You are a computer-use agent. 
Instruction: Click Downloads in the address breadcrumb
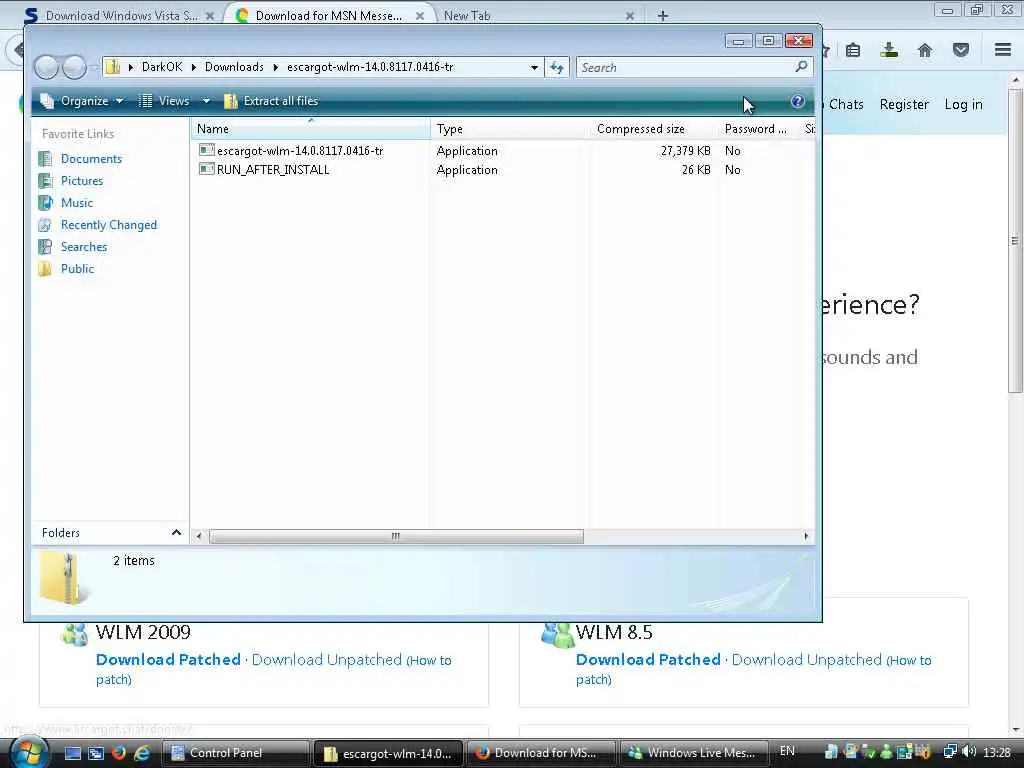click(234, 67)
